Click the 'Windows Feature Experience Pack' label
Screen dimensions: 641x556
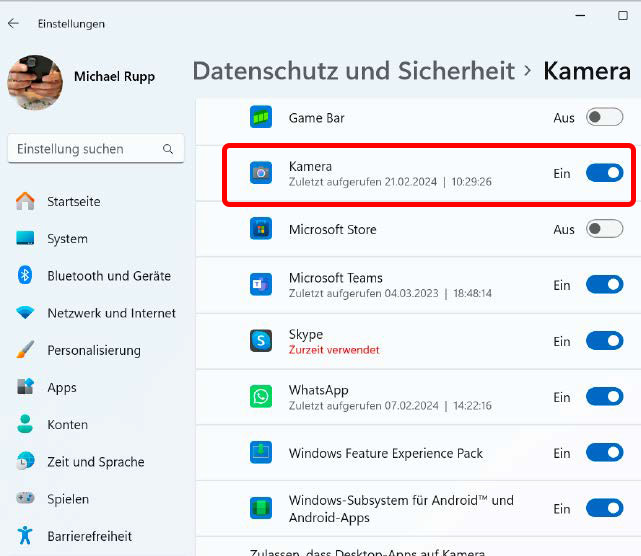pos(385,453)
